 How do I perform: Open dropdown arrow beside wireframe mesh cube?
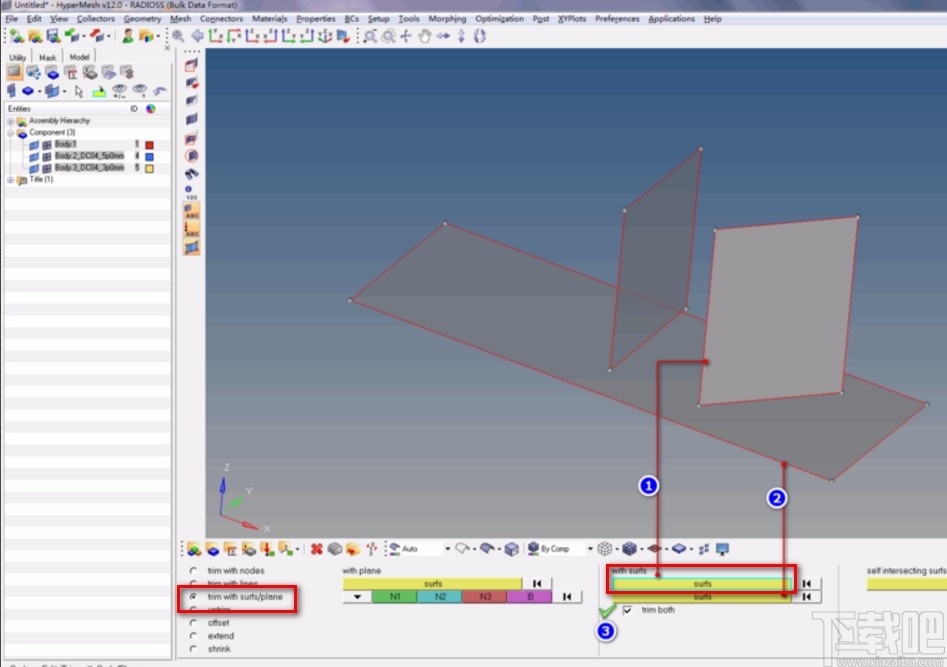(x=617, y=549)
